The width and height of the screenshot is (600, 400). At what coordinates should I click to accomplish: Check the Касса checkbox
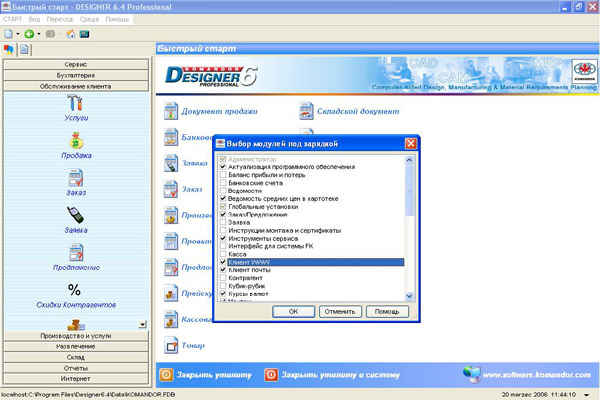pos(223,254)
